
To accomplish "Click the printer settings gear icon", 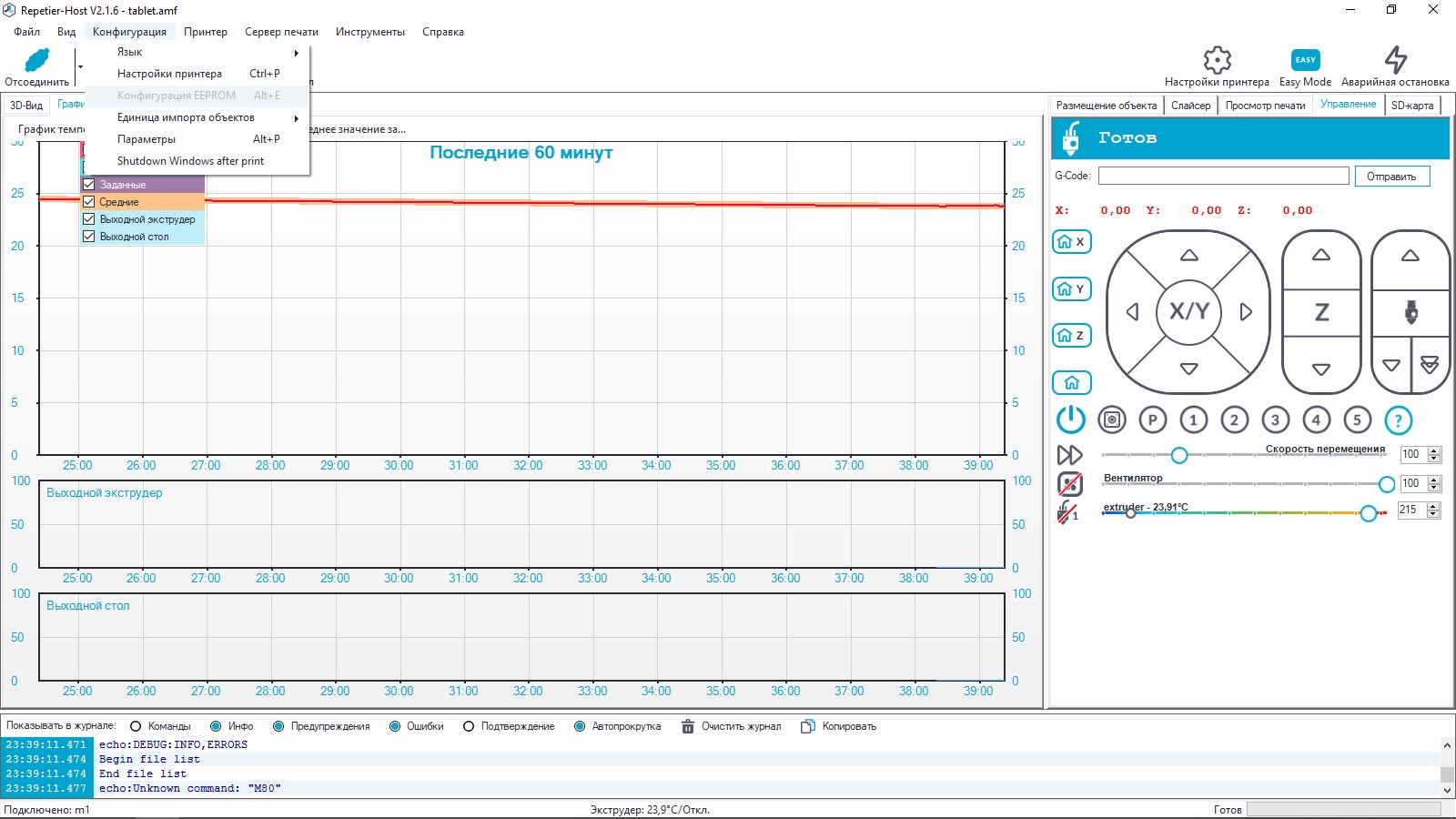I will click(x=1217, y=61).
